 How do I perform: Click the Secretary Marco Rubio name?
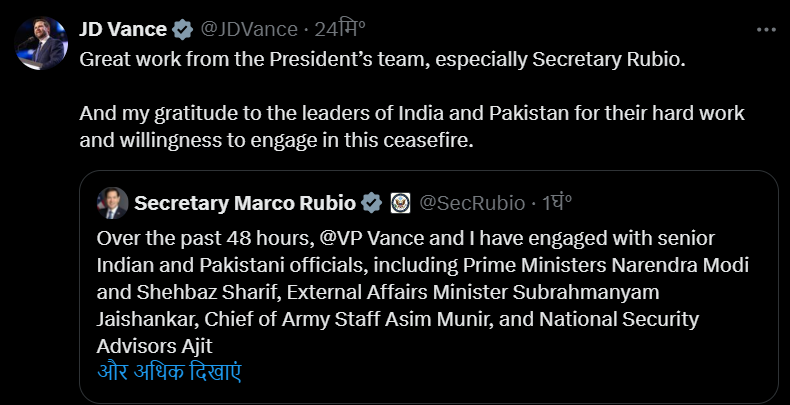click(x=245, y=203)
